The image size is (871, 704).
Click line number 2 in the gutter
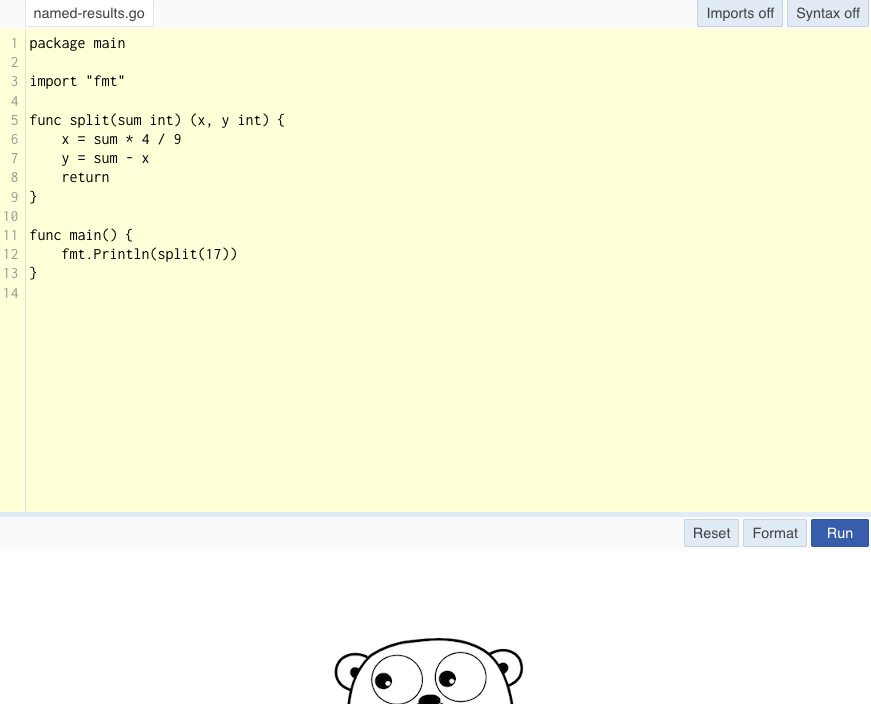(14, 62)
